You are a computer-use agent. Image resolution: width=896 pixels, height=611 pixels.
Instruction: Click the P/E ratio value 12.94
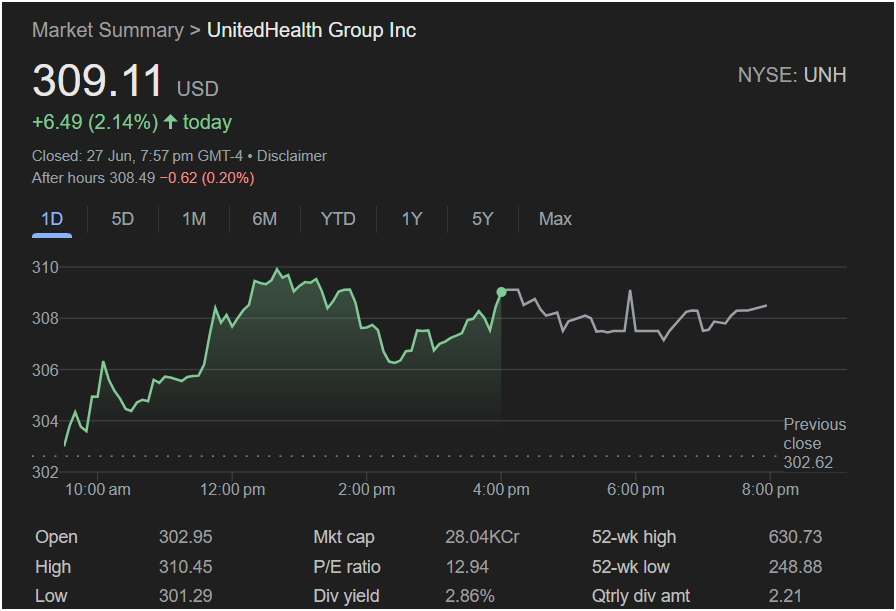coord(467,567)
